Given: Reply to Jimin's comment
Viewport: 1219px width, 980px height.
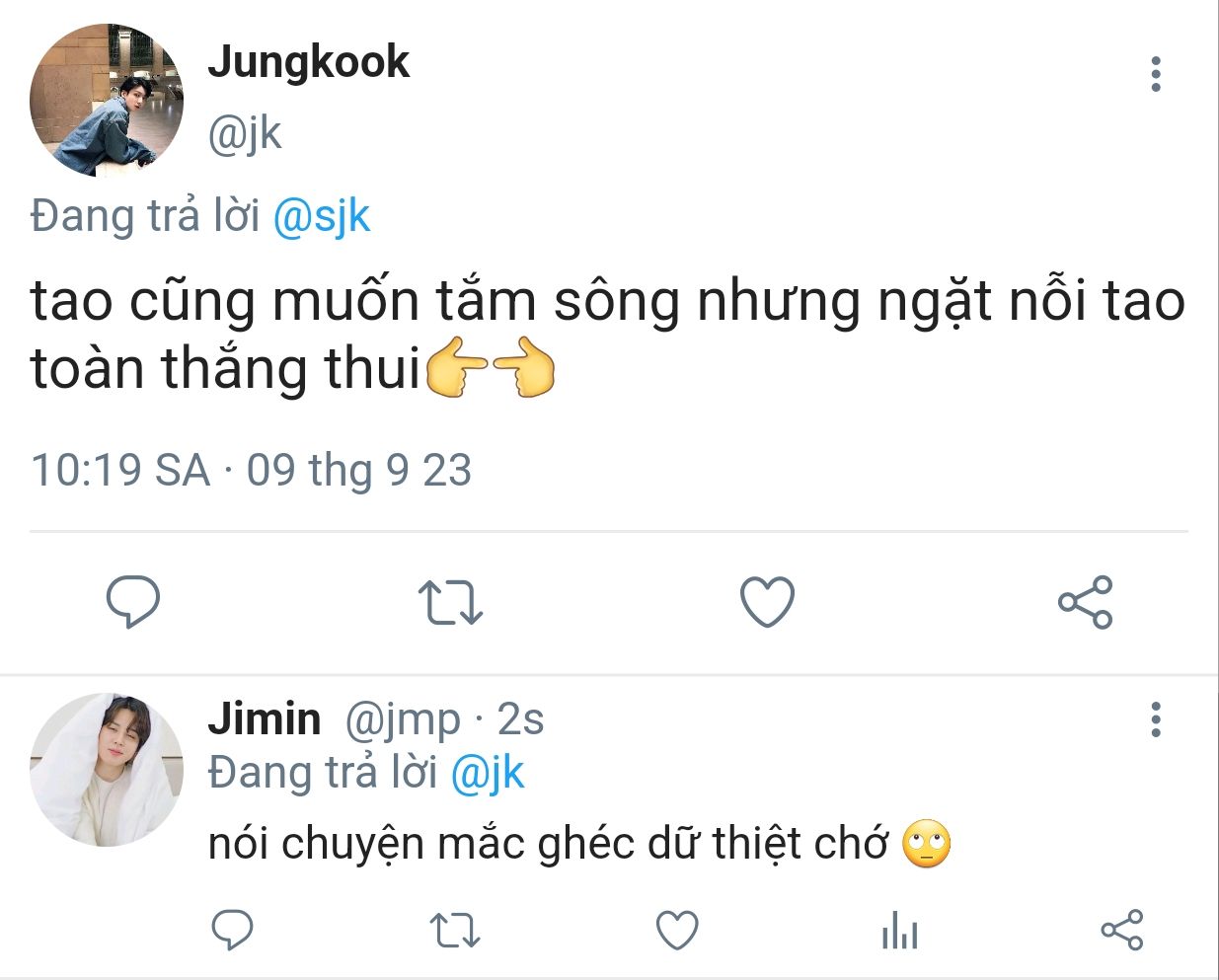Looking at the screenshot, I should [x=233, y=930].
